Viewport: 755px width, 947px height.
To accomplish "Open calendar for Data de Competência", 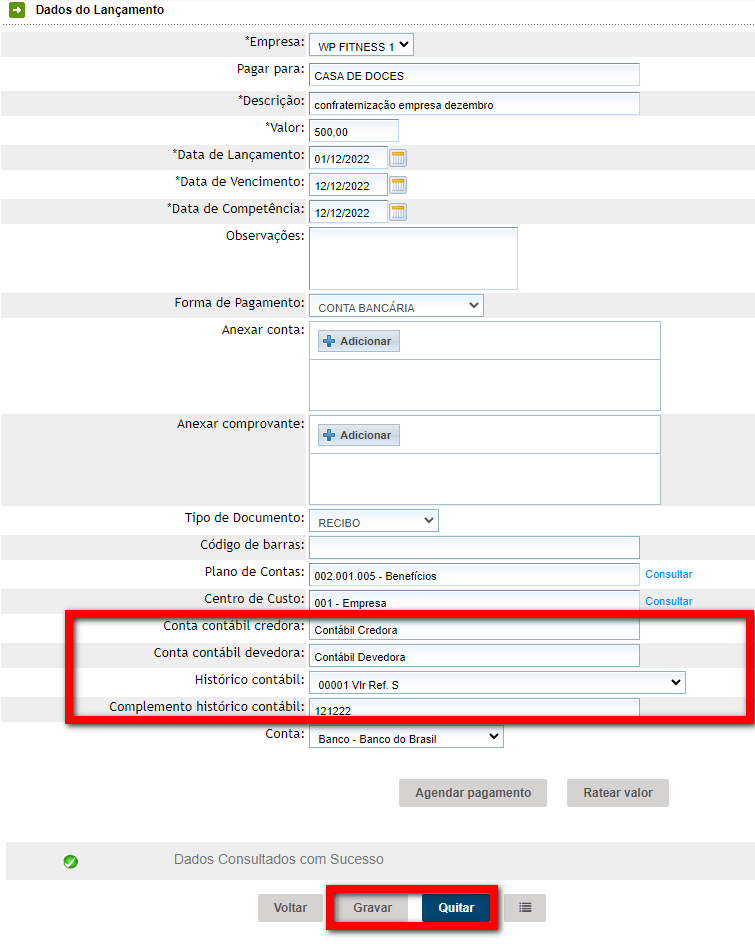I will pos(398,212).
